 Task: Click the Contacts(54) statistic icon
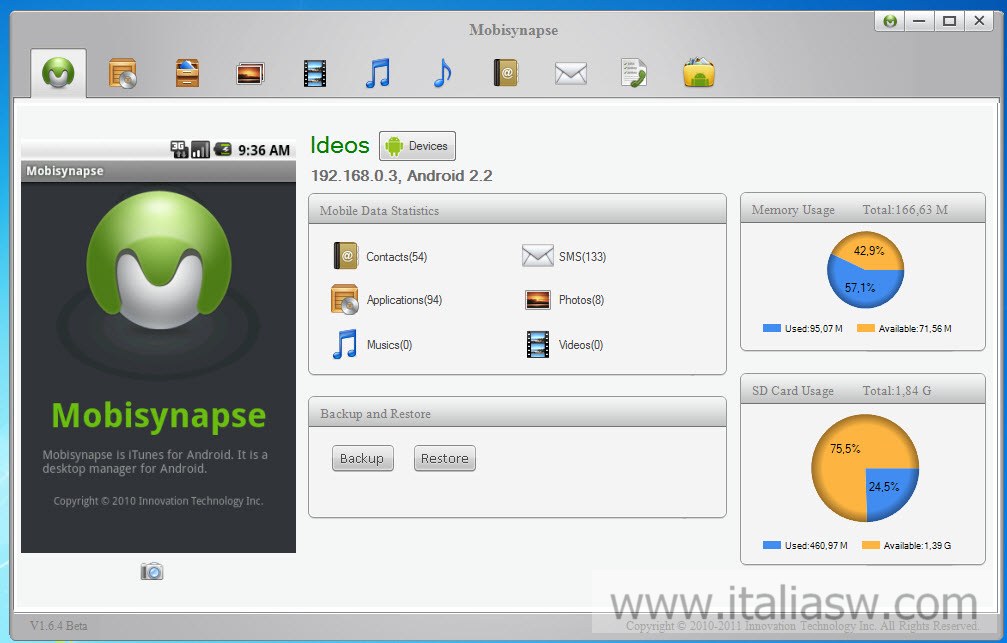tap(346, 256)
